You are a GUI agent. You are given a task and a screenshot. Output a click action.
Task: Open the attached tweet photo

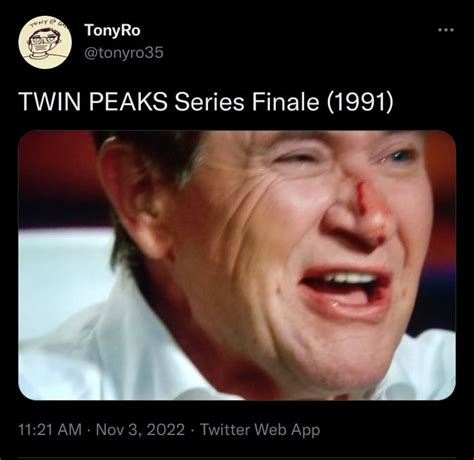(237, 265)
